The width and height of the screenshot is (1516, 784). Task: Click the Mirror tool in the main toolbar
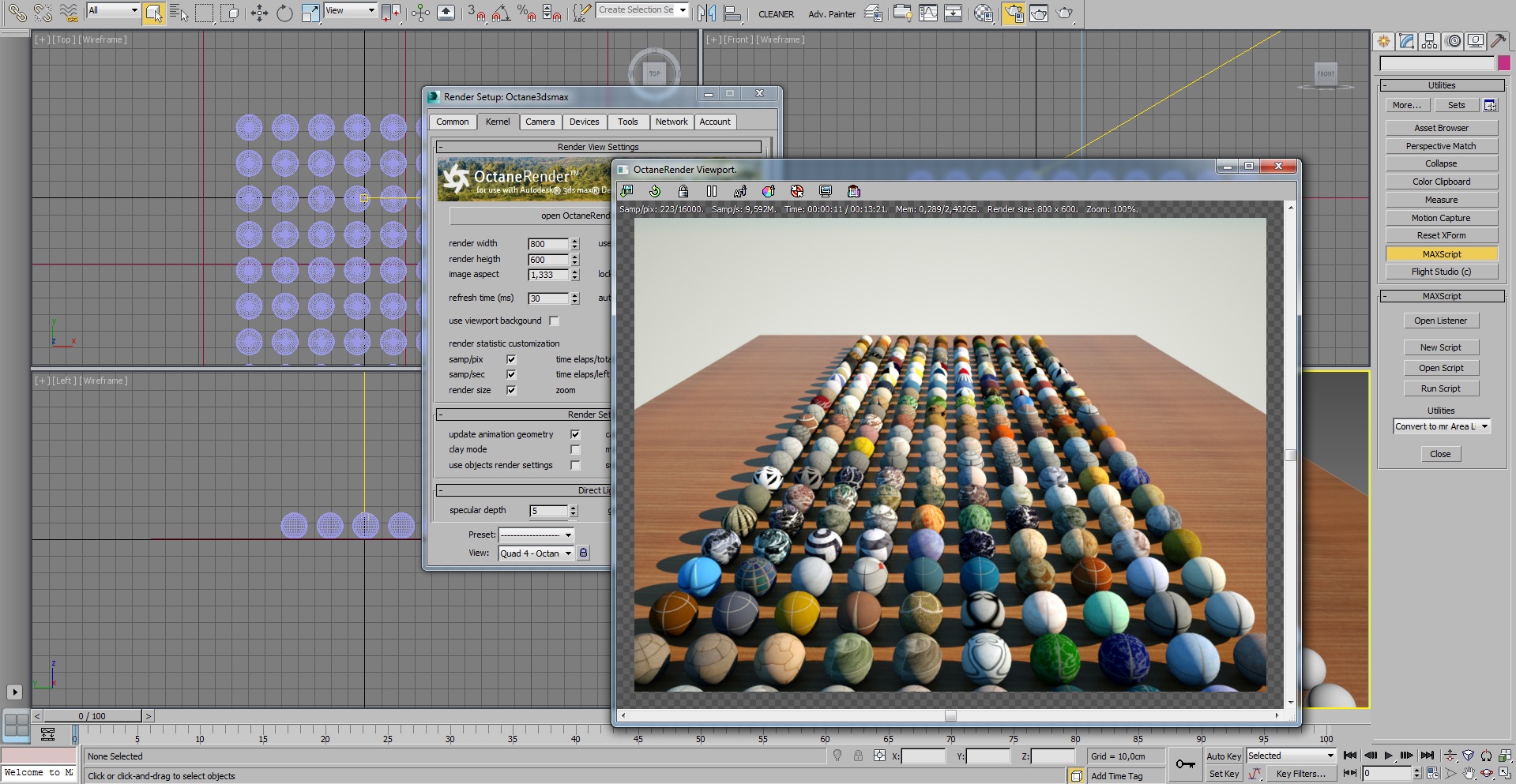707,13
